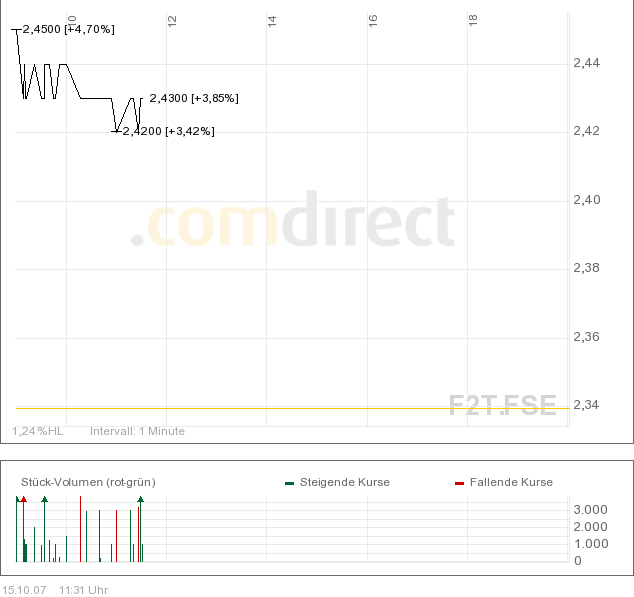634x597 pixels.
Task: Click the Steigende Kurse legend text
Action: [x=345, y=482]
